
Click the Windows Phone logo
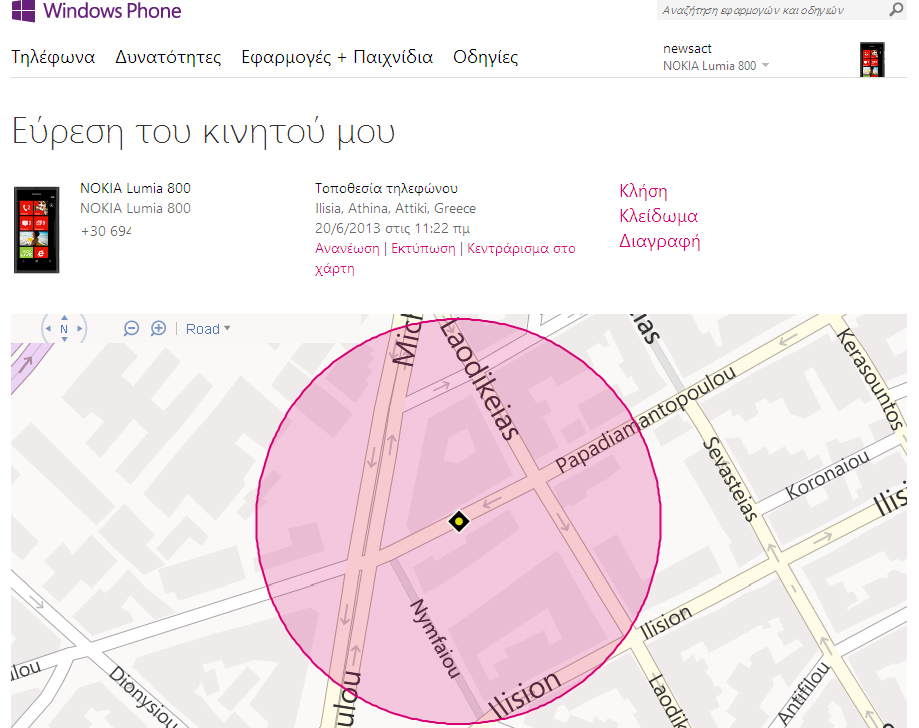coord(96,12)
